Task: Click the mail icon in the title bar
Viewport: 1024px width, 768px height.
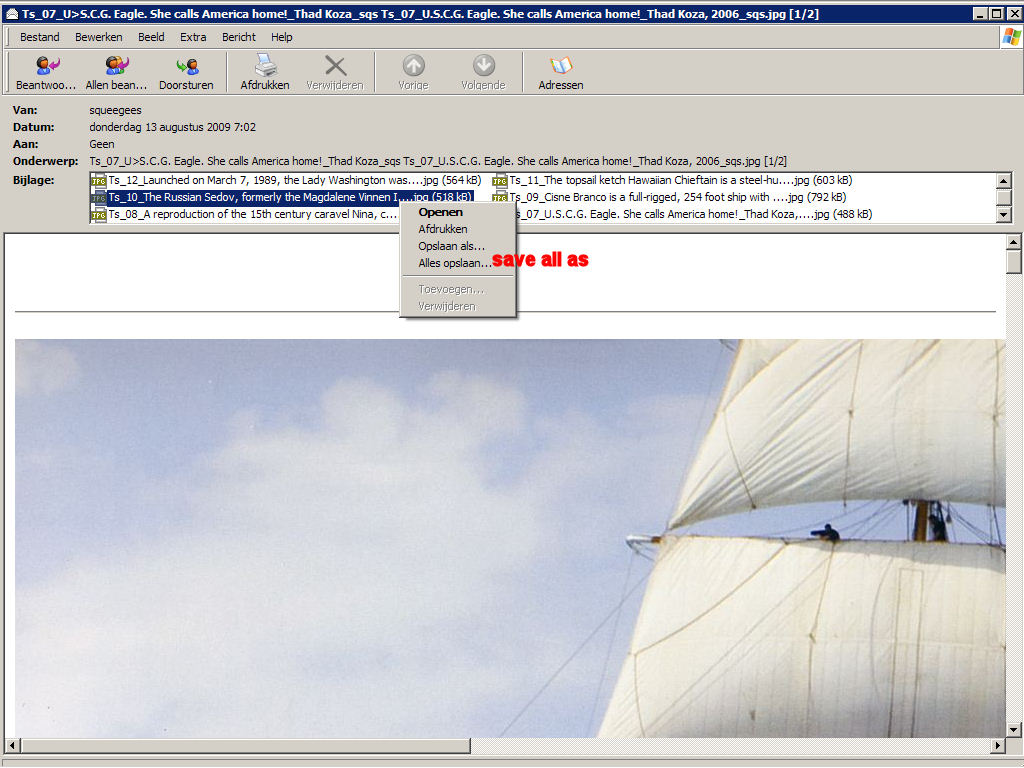Action: click(x=11, y=14)
